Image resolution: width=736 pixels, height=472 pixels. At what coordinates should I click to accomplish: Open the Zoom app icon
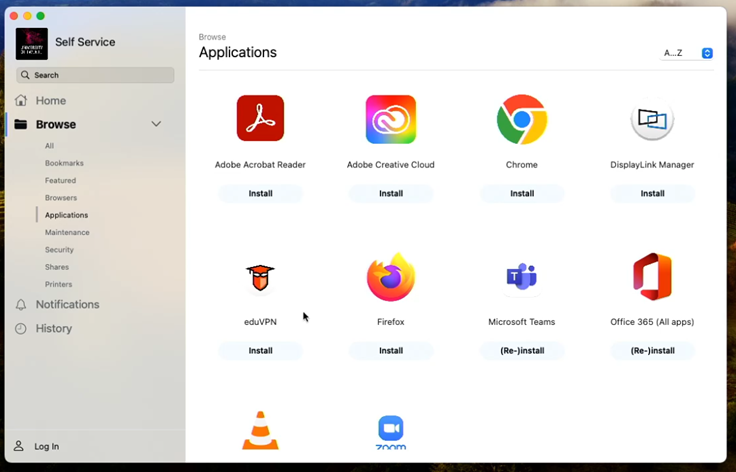pyautogui.click(x=391, y=432)
